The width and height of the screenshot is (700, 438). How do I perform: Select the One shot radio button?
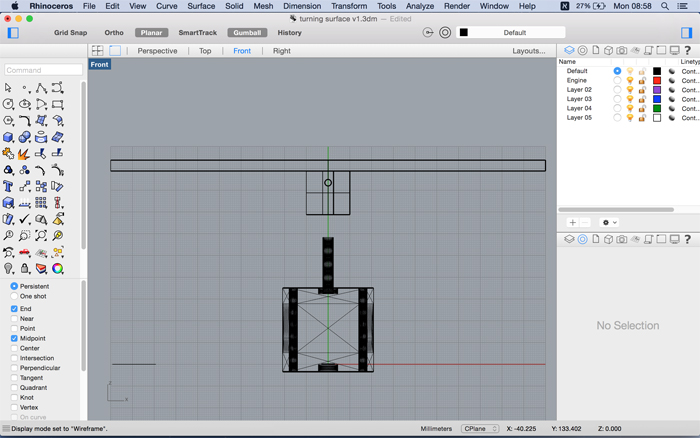point(14,296)
